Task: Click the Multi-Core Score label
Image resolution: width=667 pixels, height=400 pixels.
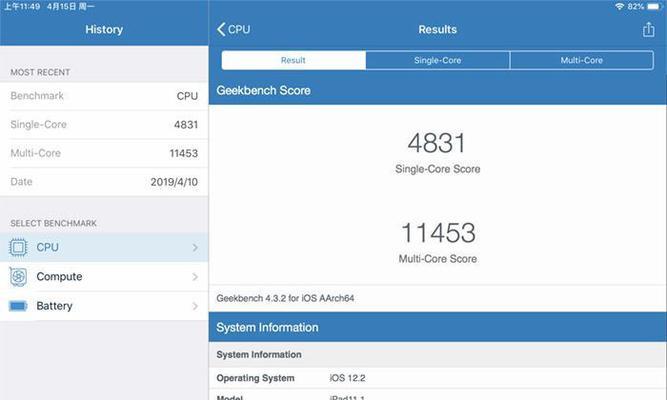Action: coord(438,259)
